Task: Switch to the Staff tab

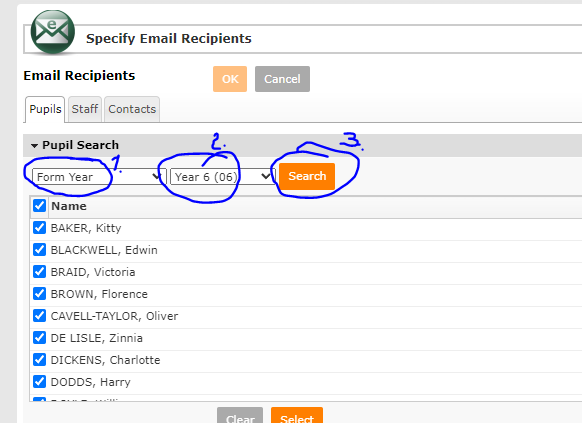Action: tap(85, 109)
